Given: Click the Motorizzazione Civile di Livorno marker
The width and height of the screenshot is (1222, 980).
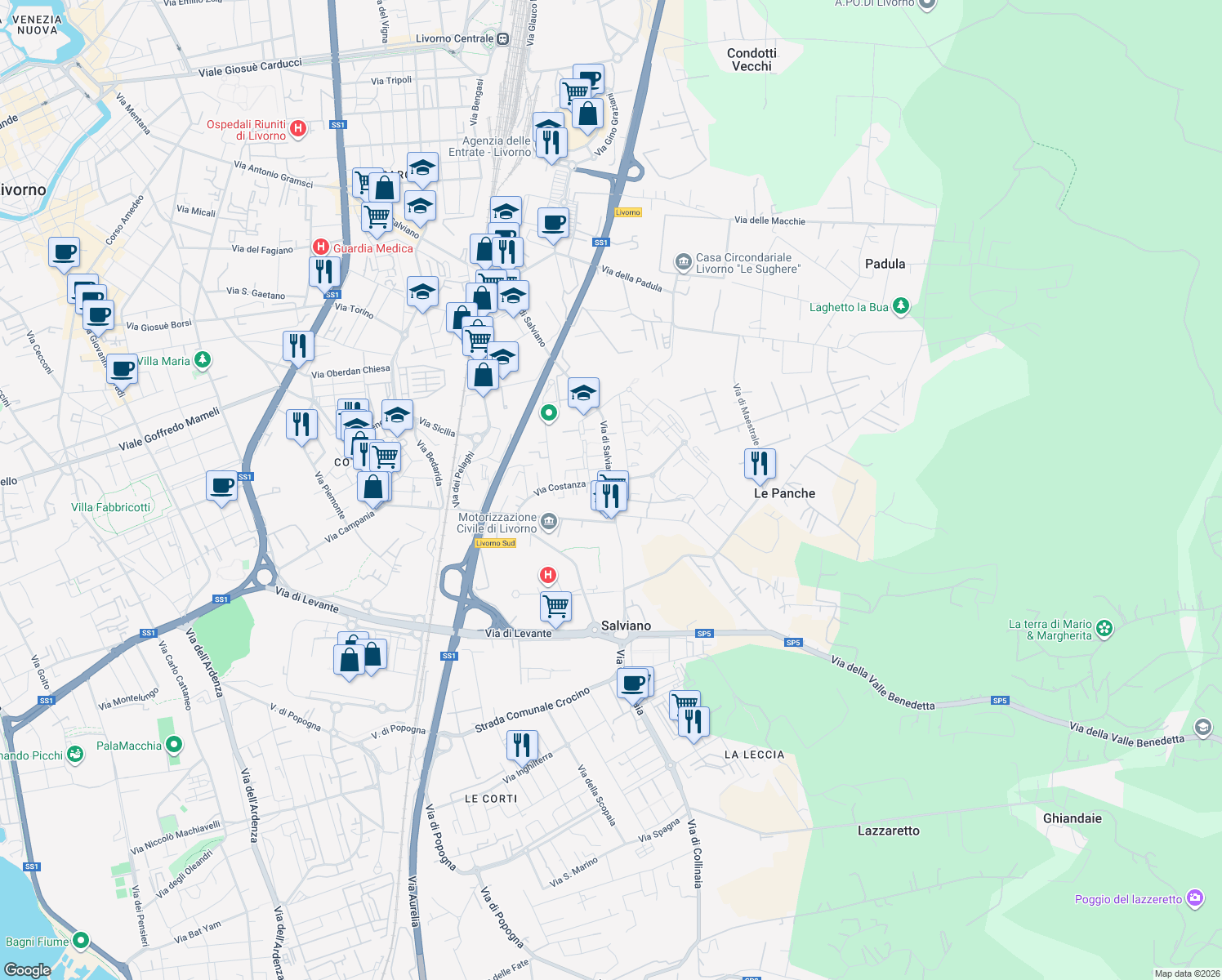Looking at the screenshot, I should (547, 521).
